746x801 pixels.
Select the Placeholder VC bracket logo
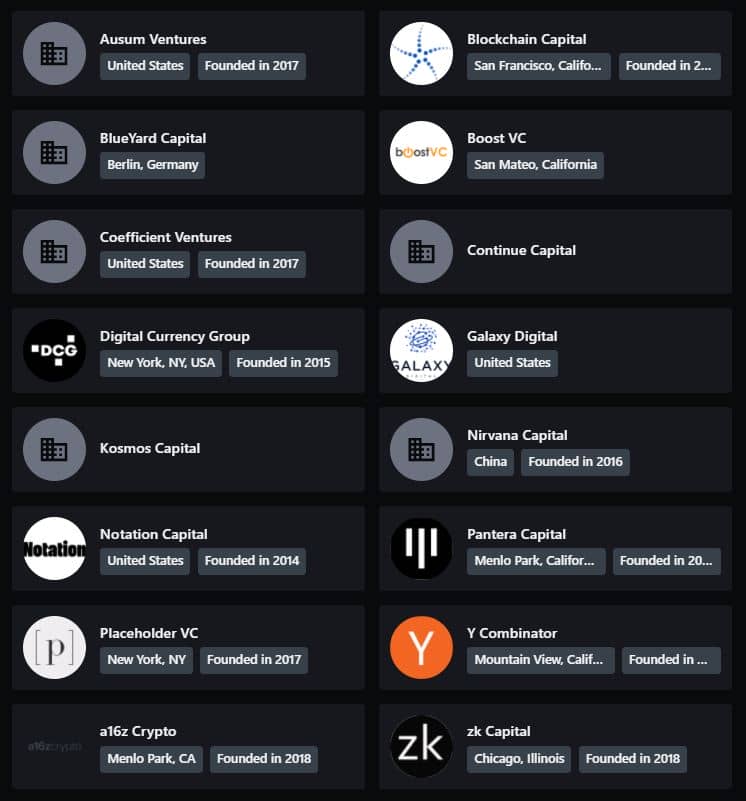tap(55, 647)
